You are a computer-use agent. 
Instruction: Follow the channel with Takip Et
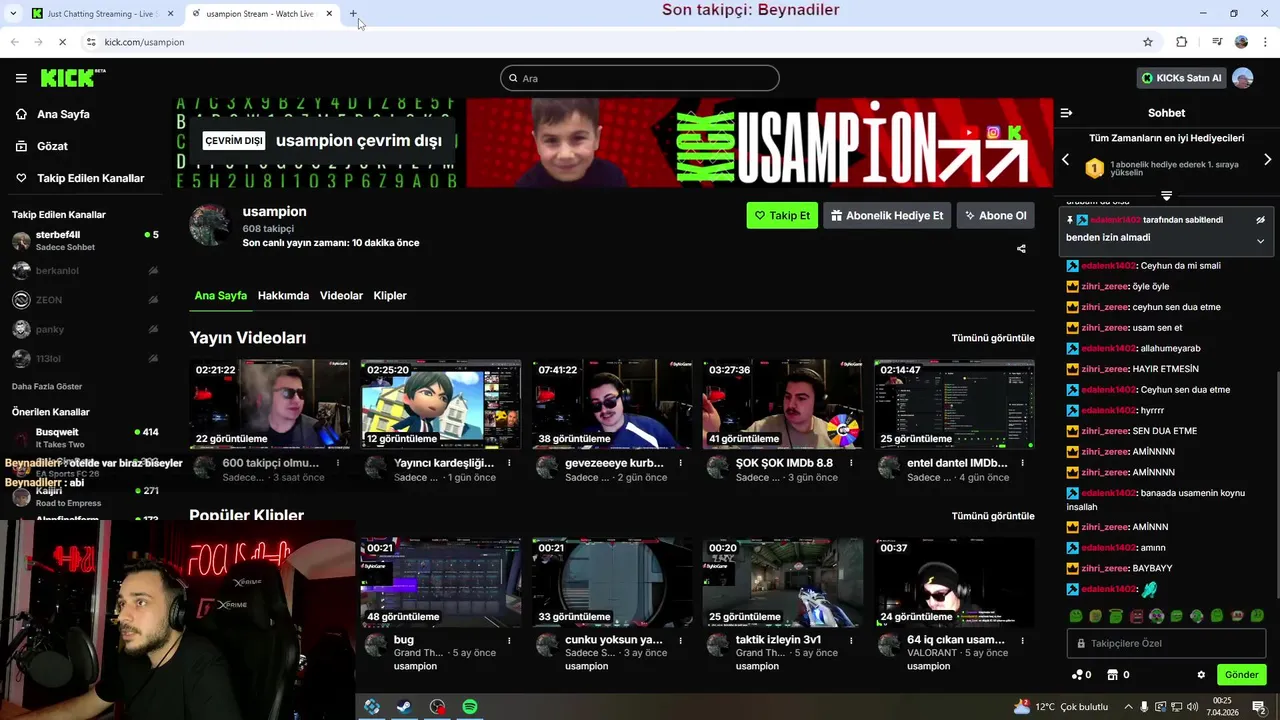782,215
